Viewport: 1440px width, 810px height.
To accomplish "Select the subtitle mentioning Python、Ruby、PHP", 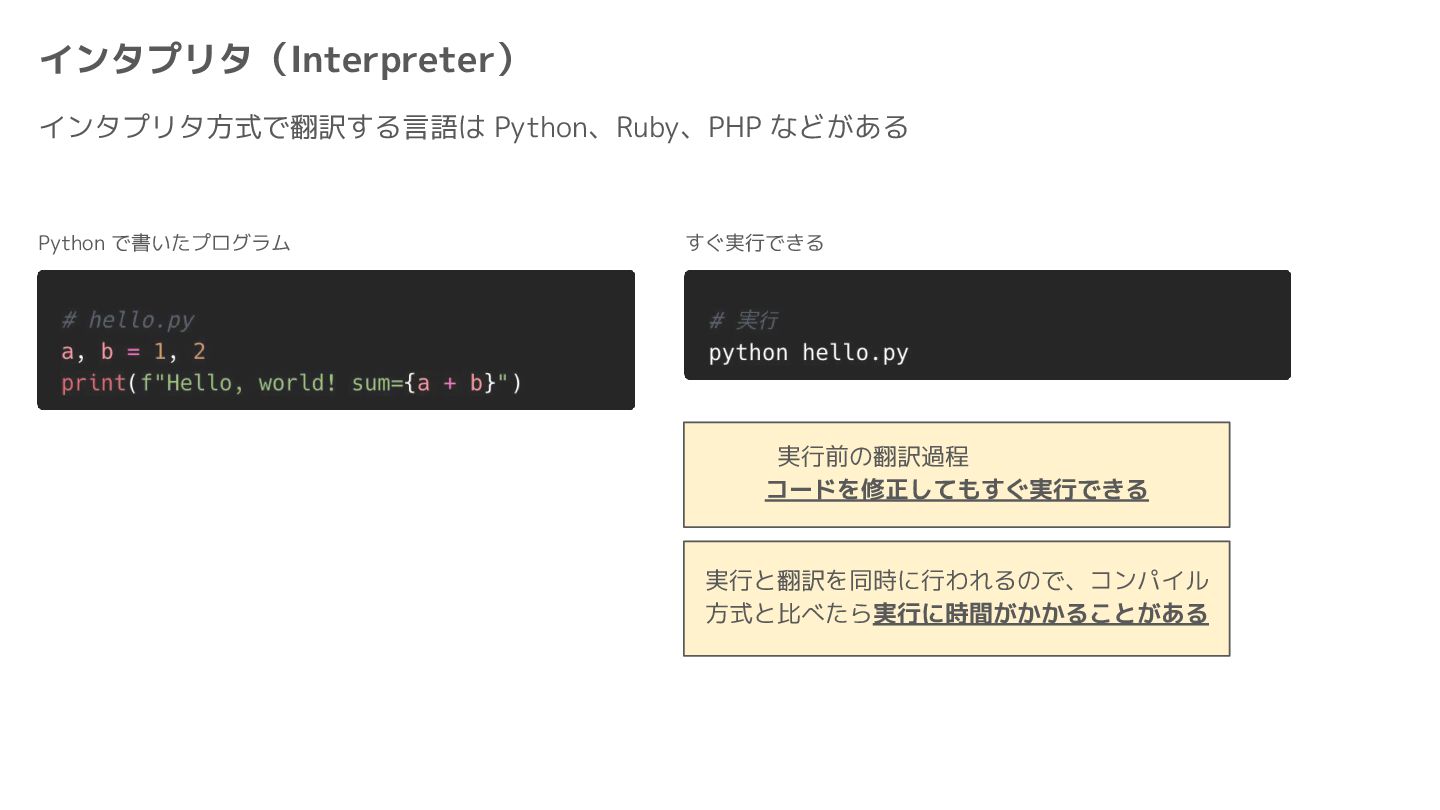I will coord(473,128).
